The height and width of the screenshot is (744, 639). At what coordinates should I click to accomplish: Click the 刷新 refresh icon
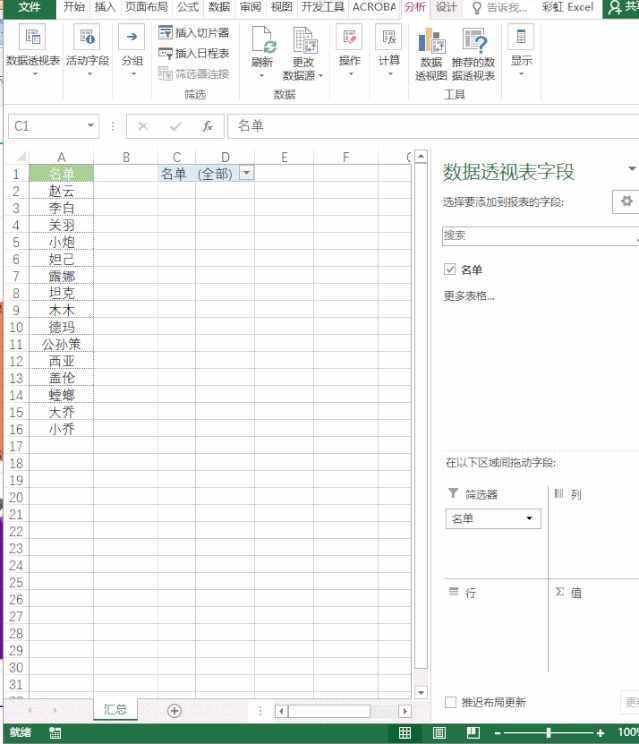coord(262,40)
